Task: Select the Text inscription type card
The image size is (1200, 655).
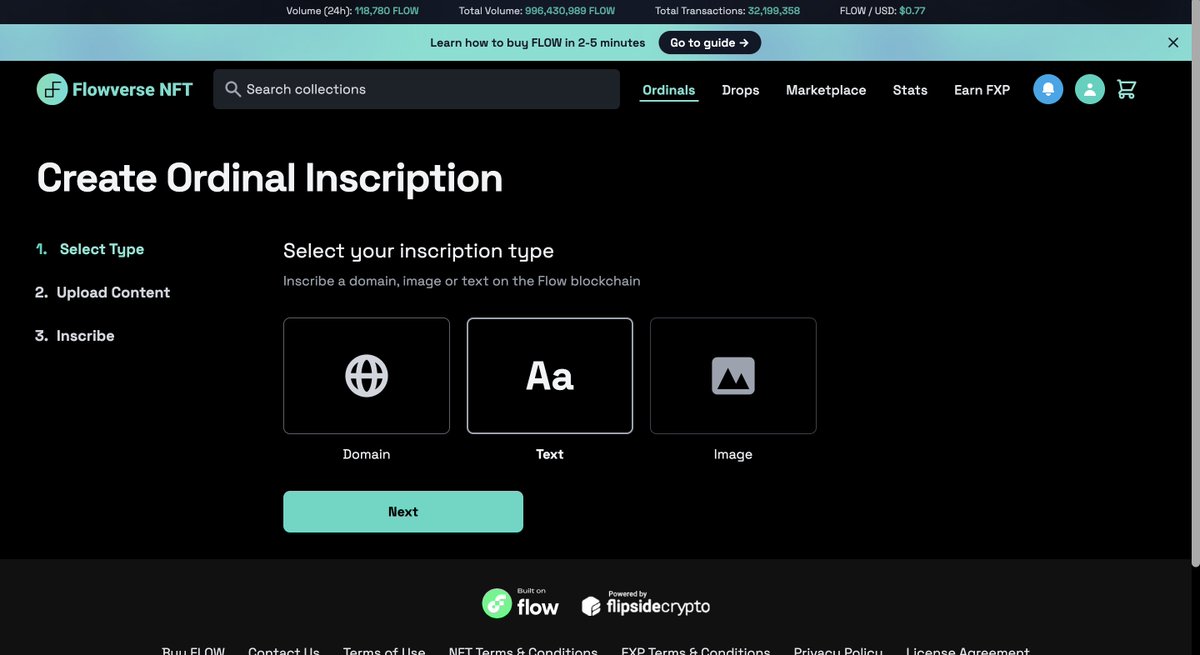Action: [549, 375]
